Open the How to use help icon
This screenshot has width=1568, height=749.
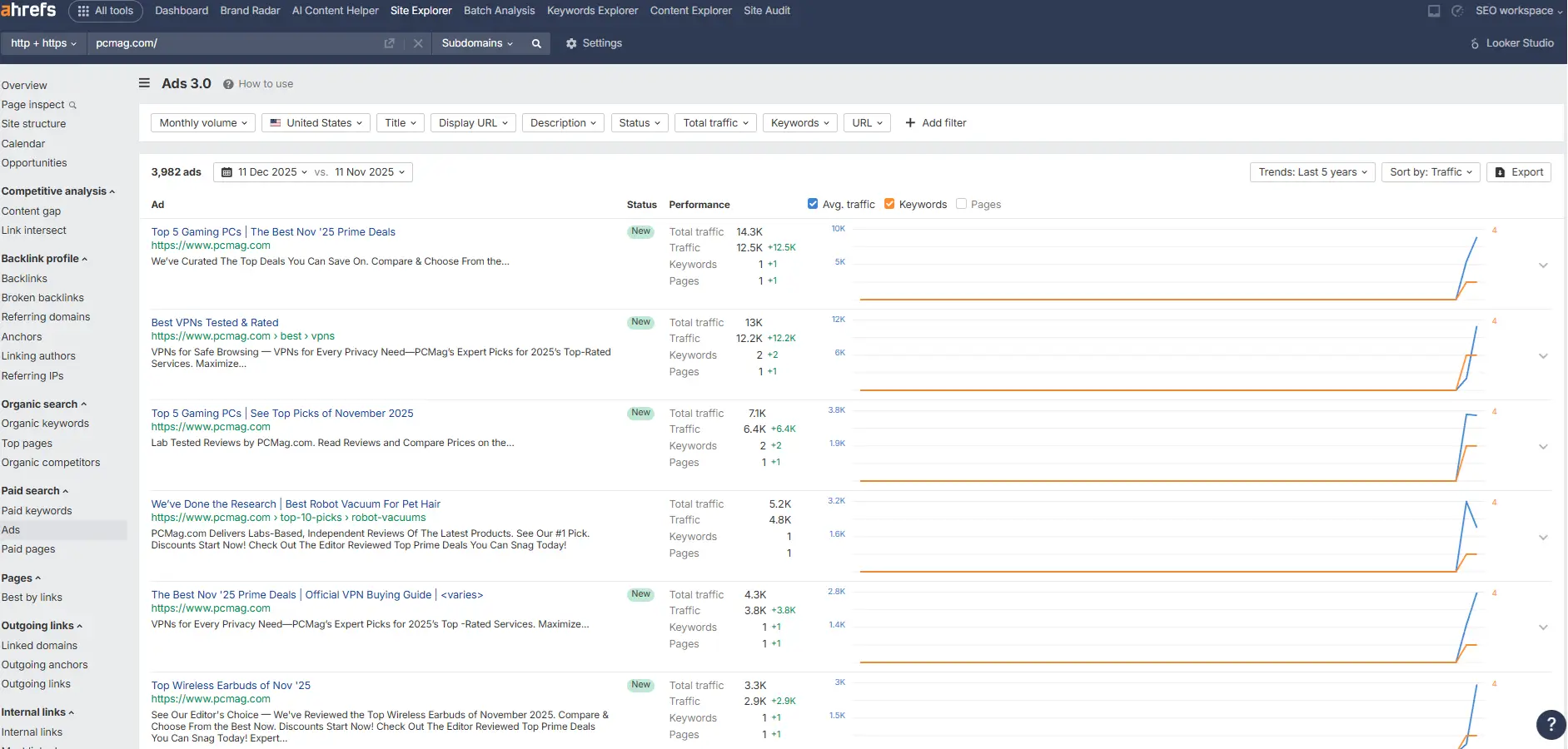(x=226, y=83)
